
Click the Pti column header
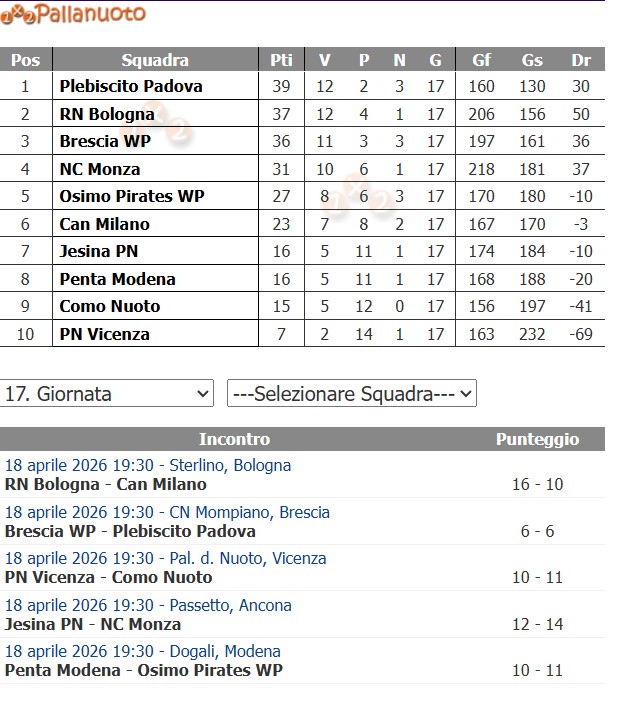point(281,60)
